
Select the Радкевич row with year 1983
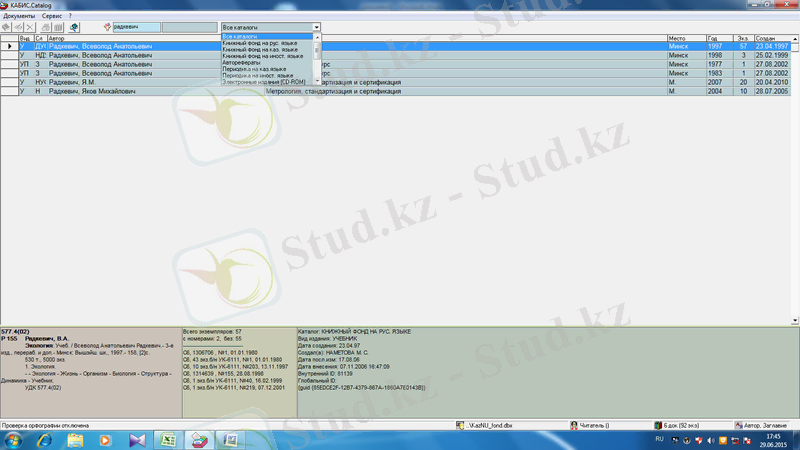(x=395, y=73)
